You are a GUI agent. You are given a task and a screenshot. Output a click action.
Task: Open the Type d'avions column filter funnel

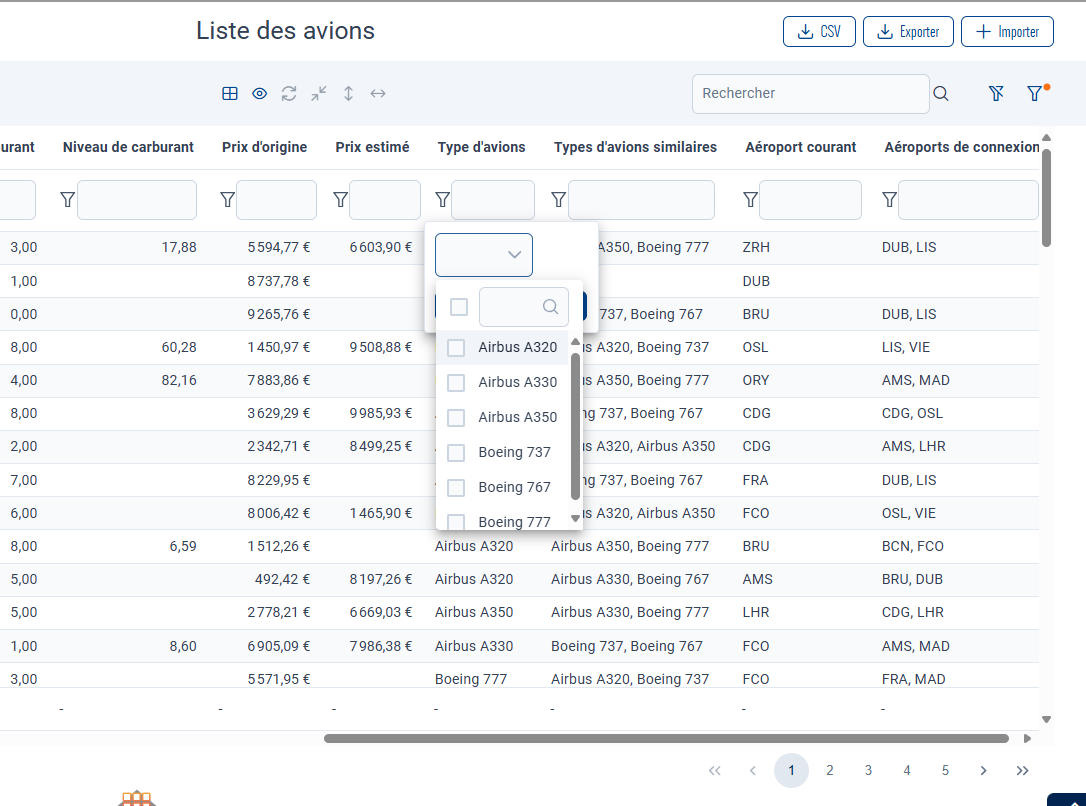point(442,200)
